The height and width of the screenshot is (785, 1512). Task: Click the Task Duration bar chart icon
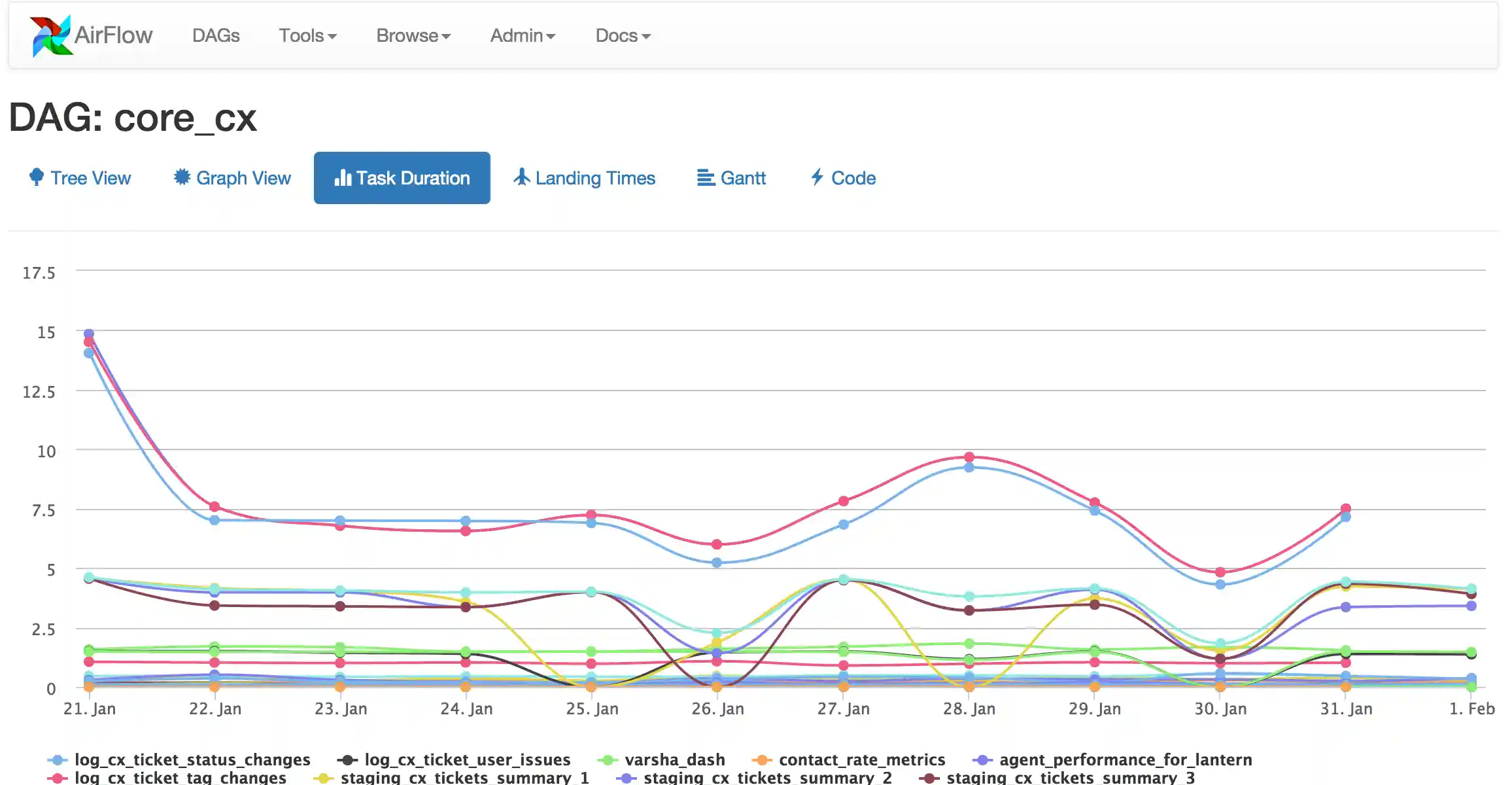pos(343,178)
